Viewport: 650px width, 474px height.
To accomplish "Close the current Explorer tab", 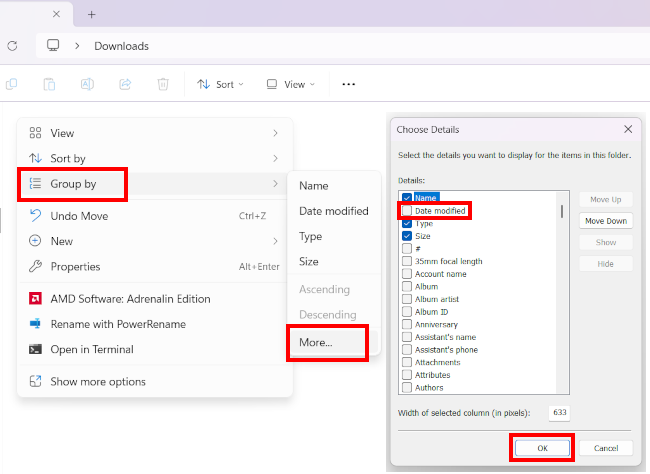I will pos(56,14).
